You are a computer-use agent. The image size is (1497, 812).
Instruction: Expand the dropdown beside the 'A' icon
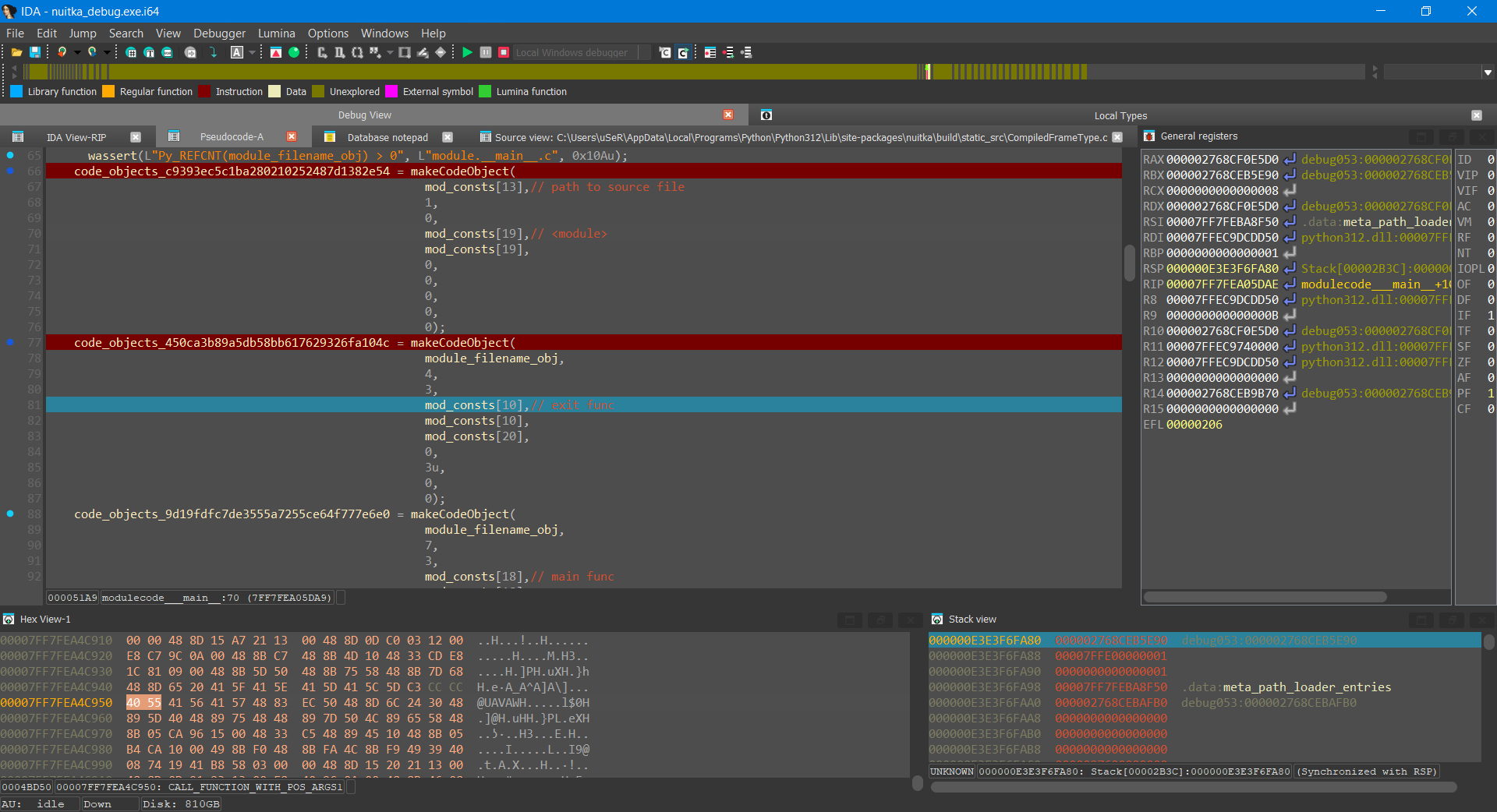[x=252, y=52]
